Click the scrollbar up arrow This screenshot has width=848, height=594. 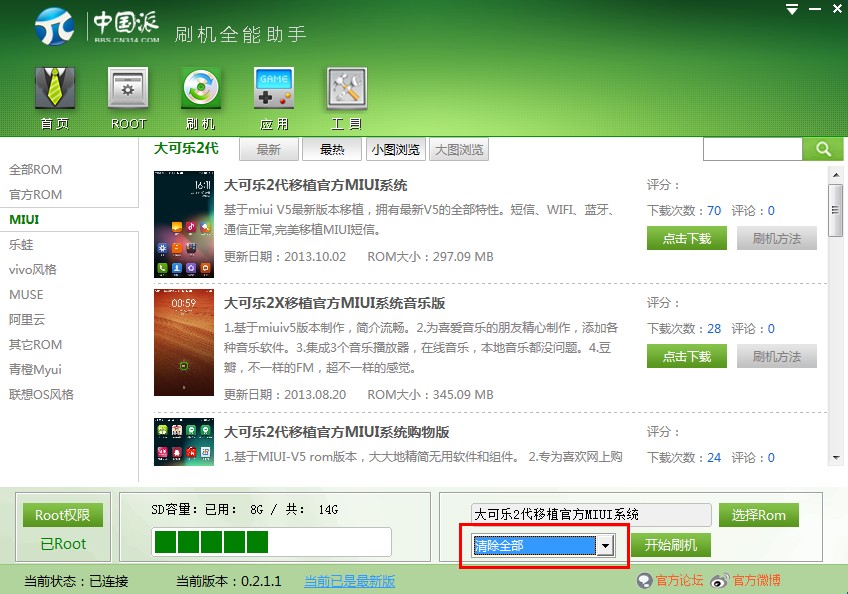[x=836, y=174]
